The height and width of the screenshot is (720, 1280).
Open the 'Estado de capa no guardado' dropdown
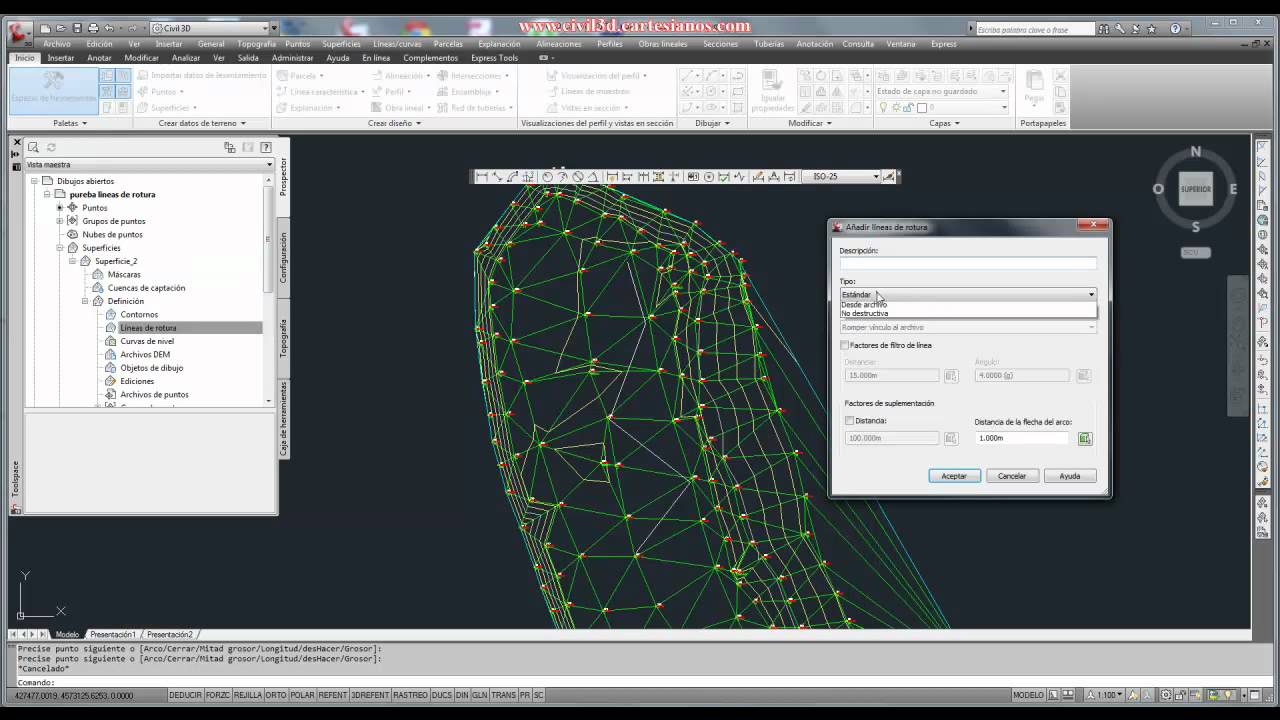tap(941, 91)
